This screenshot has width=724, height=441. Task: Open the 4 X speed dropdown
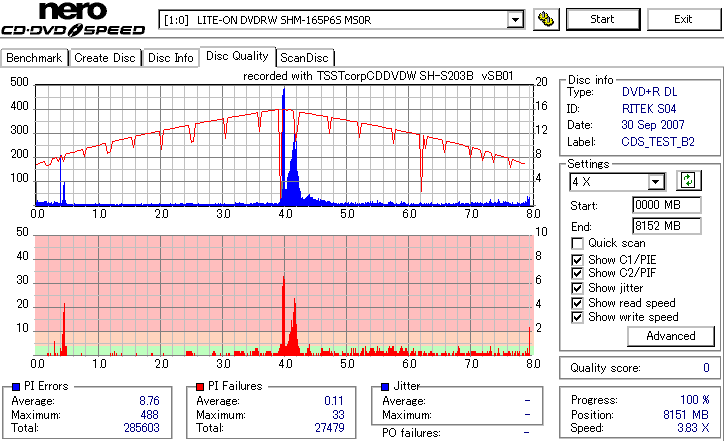click(655, 182)
